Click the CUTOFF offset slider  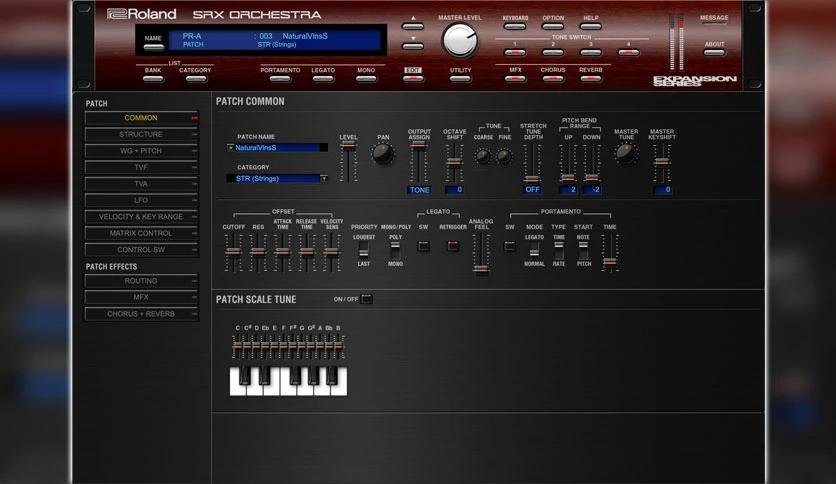click(x=233, y=252)
